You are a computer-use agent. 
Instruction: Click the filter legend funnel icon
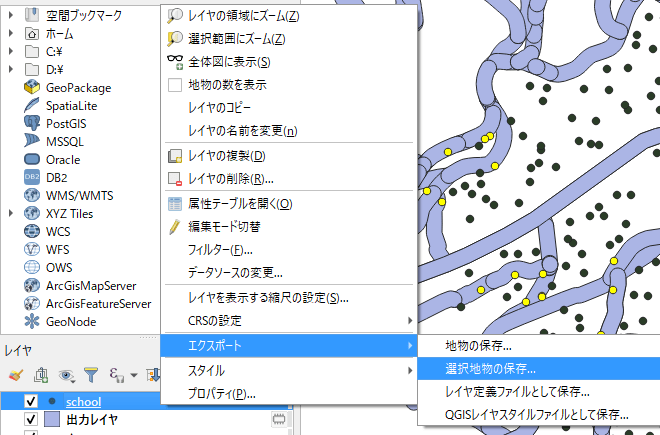click(x=91, y=374)
